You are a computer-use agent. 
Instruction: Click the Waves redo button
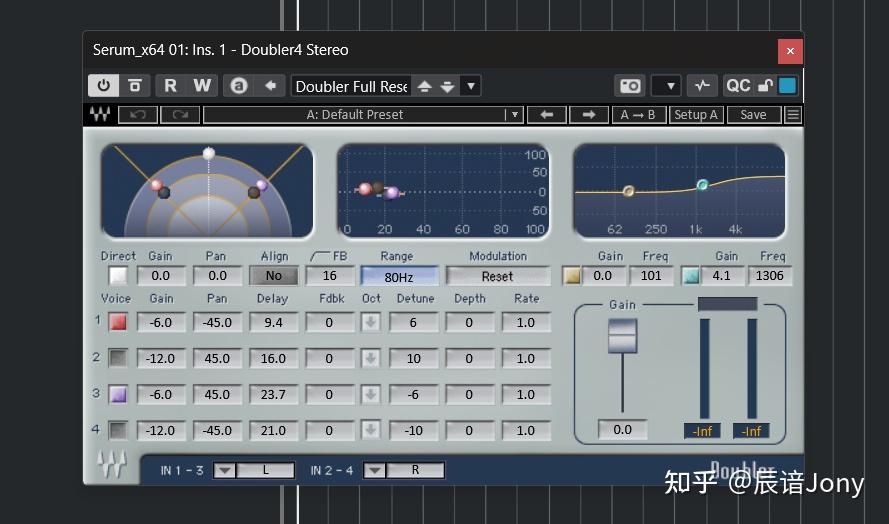(x=180, y=115)
